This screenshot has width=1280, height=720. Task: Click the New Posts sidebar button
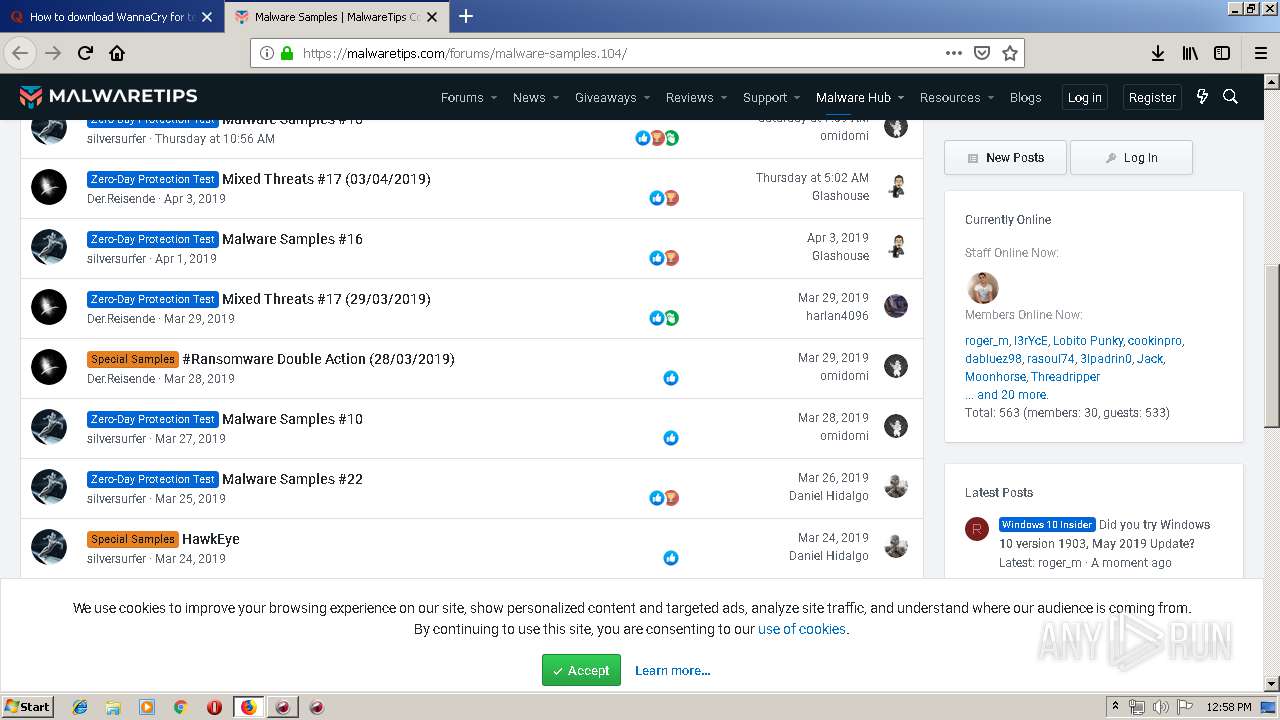(1005, 158)
